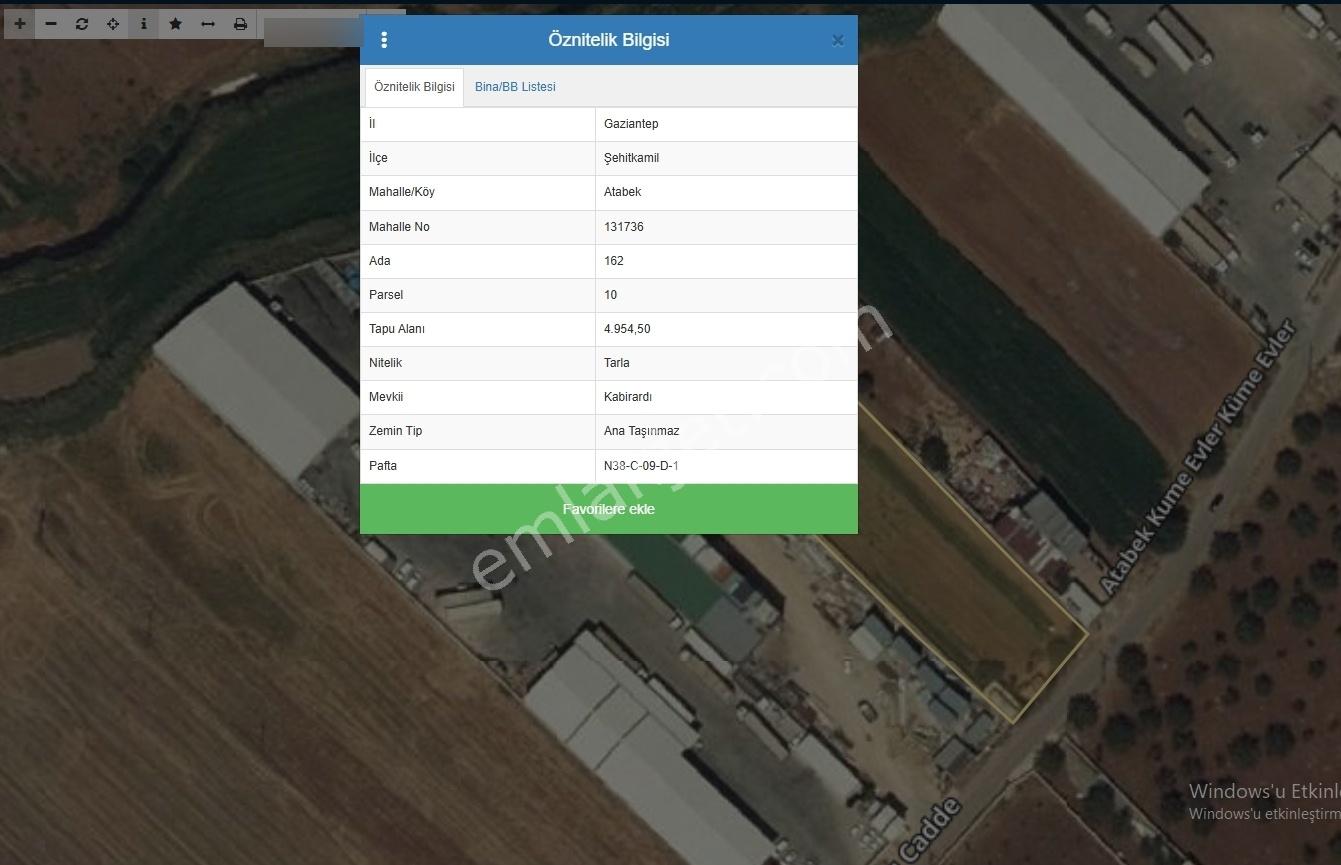The width and height of the screenshot is (1341, 865).
Task: Click the Ada row value 162
Action: point(614,261)
